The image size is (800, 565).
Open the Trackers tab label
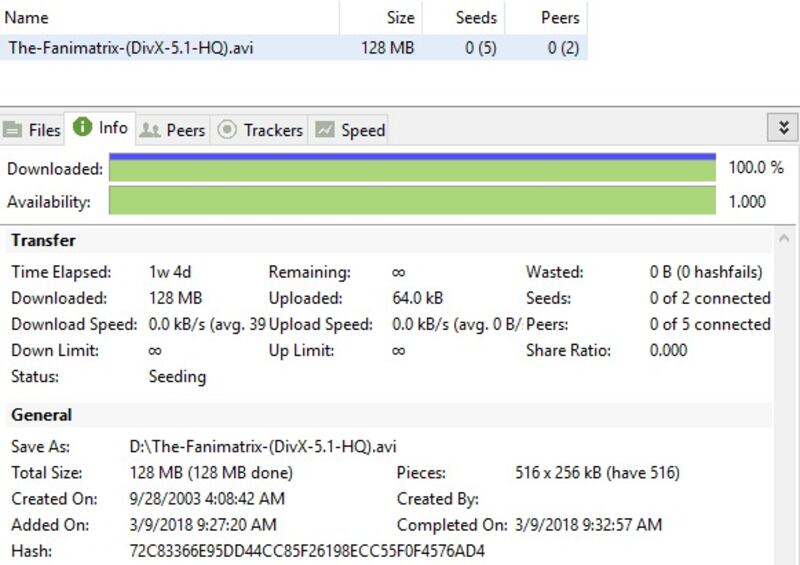pos(272,130)
